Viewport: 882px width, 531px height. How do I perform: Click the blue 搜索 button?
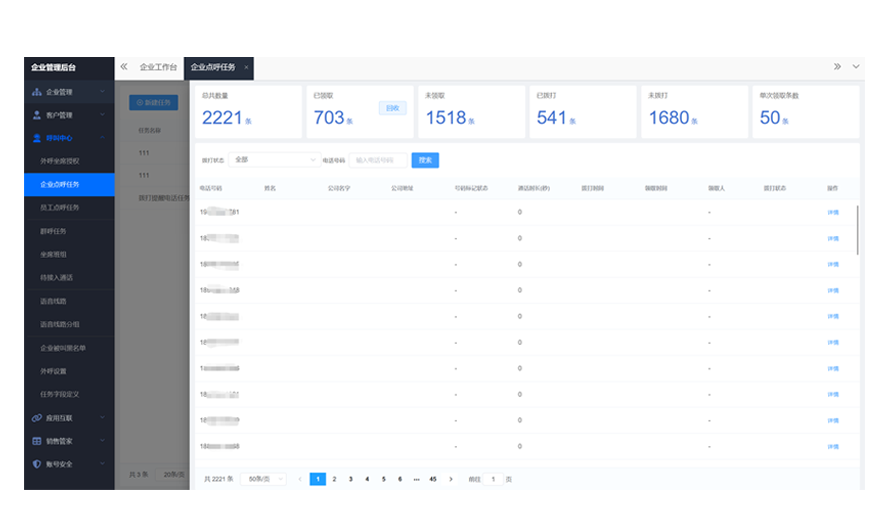point(425,160)
